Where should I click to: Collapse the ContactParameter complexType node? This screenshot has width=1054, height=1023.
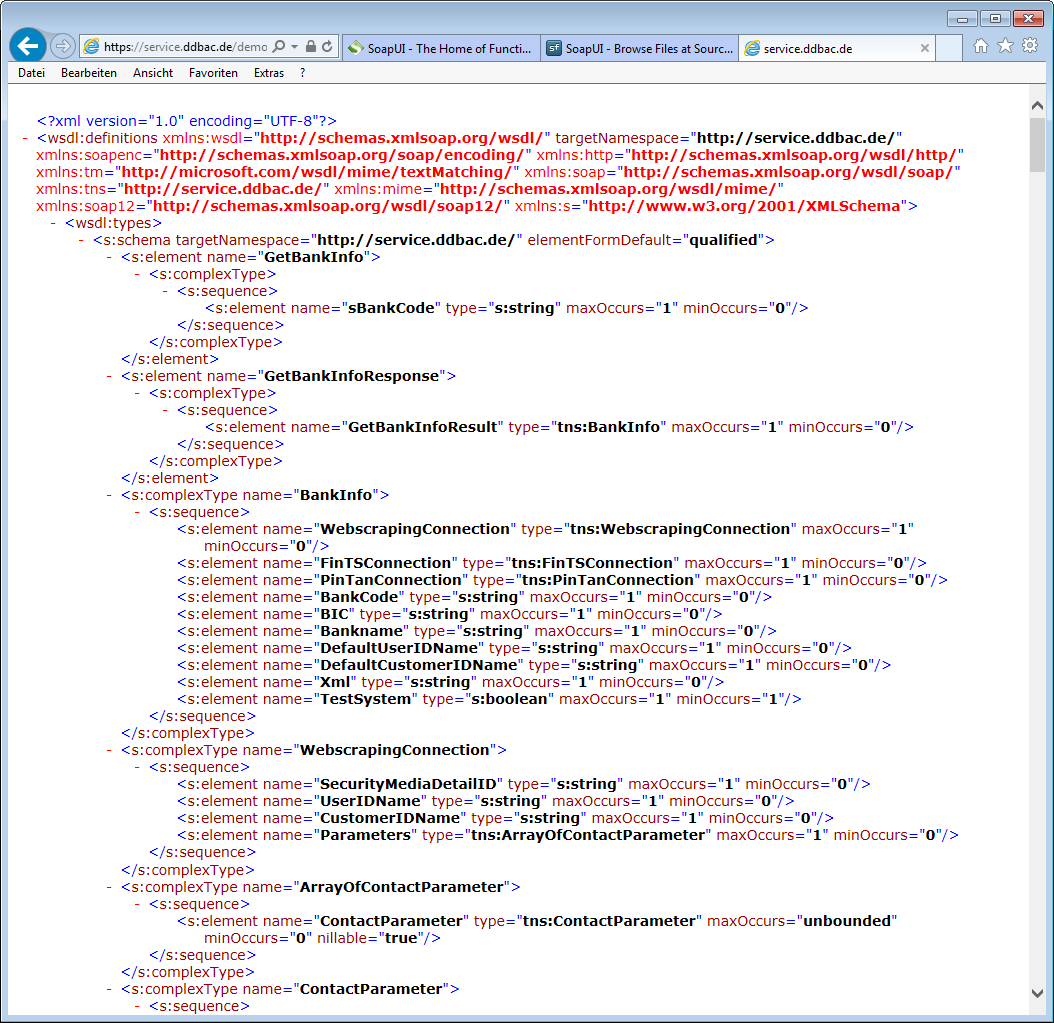109,989
